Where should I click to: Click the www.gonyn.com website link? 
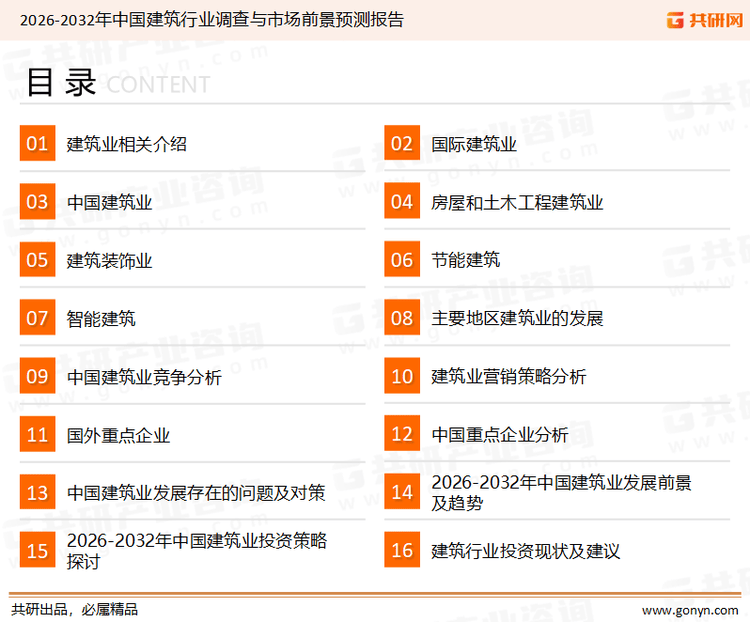pos(689,609)
